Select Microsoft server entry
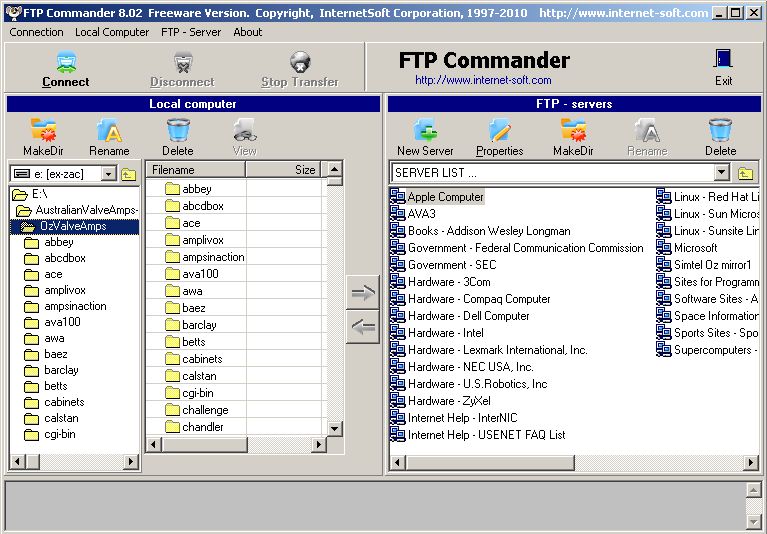Screen dimensions: 767x534 coord(687,247)
